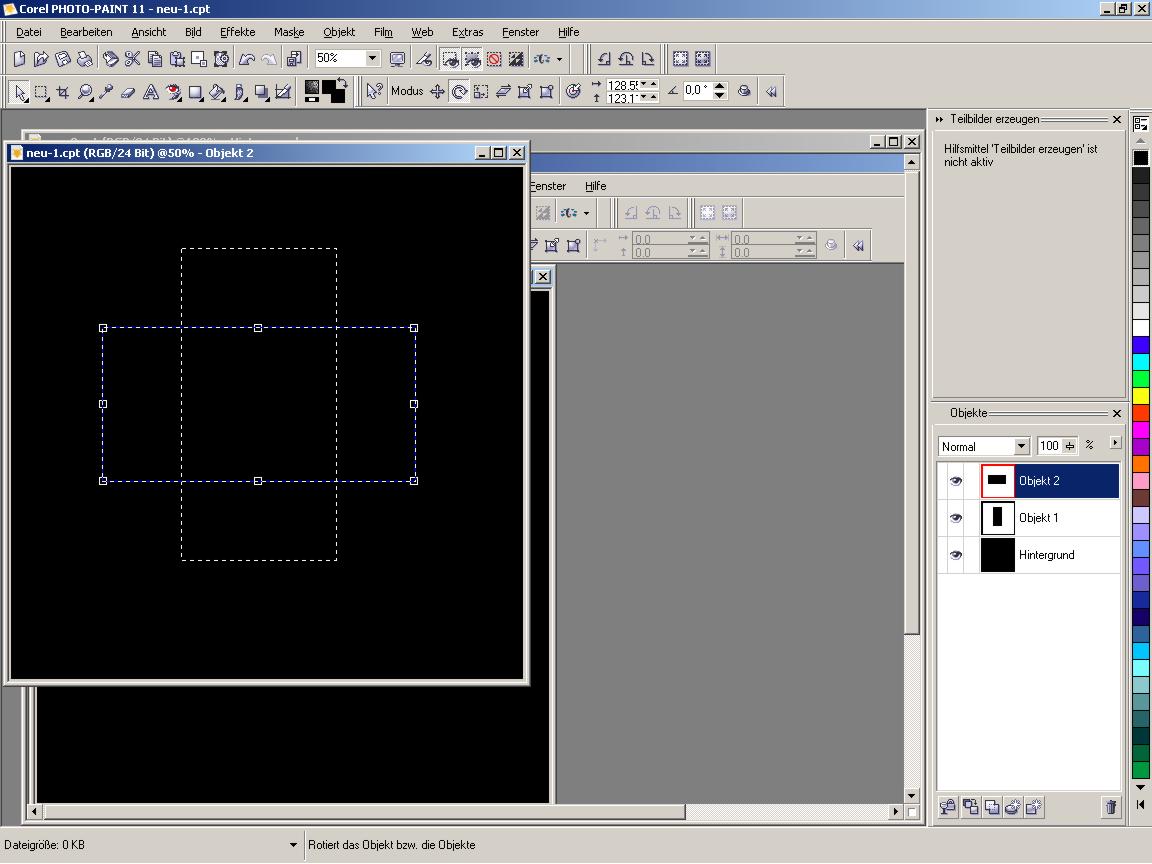Click the Scissors cut icon
This screenshot has height=864, width=1152.
pos(132,59)
